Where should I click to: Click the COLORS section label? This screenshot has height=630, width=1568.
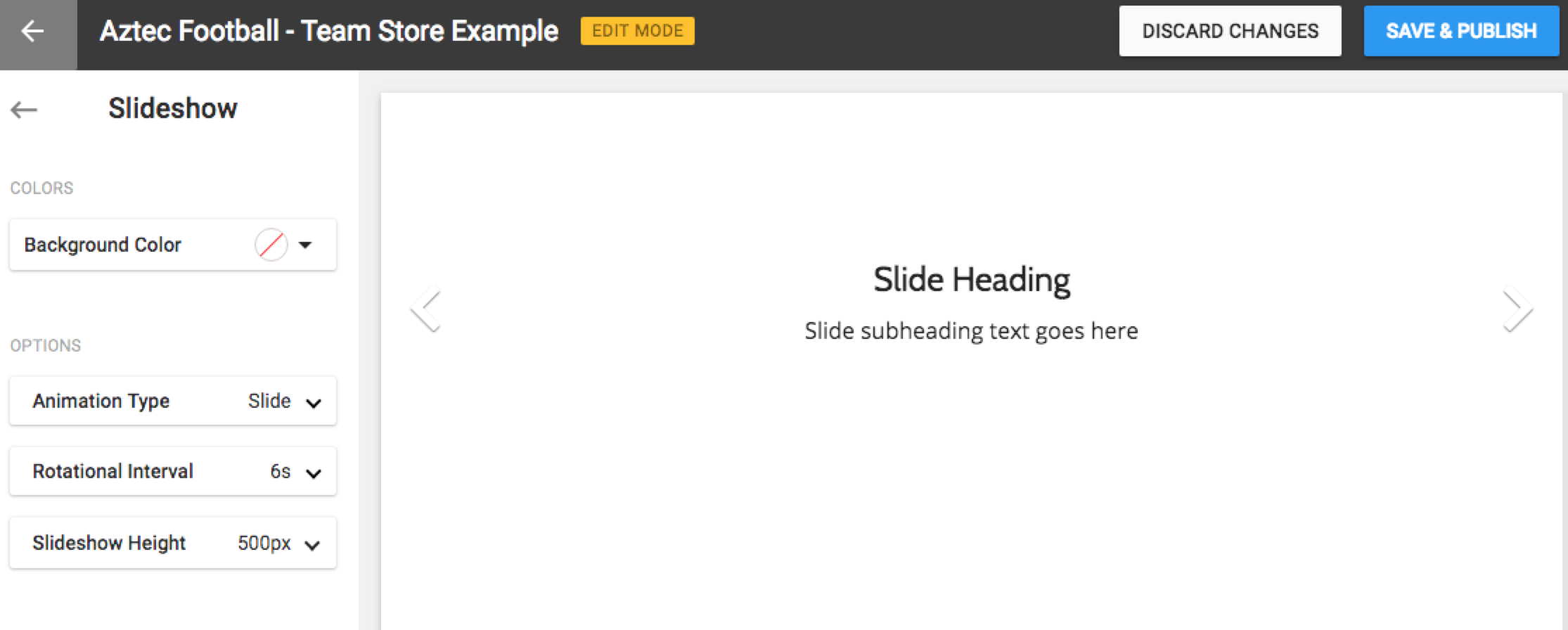click(41, 188)
